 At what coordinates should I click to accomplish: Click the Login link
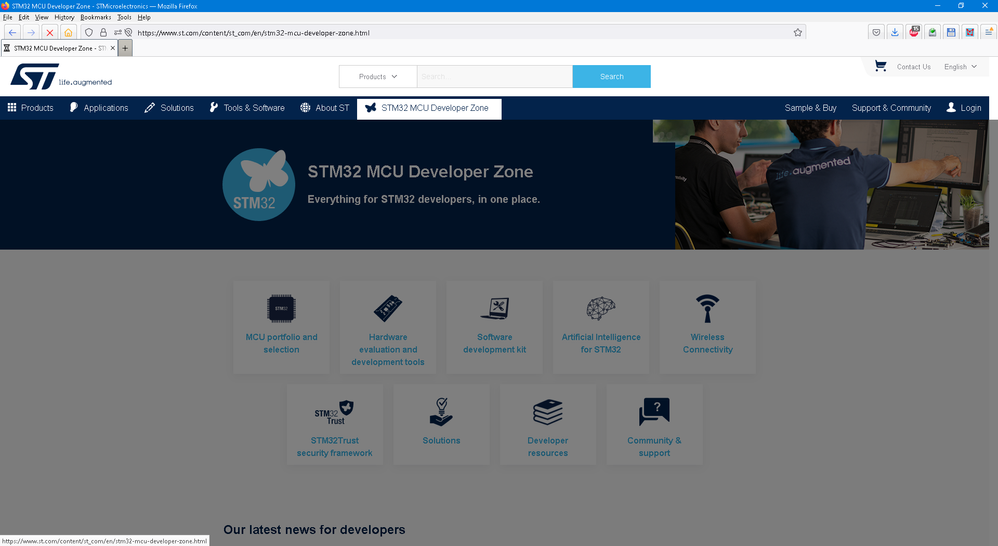[964, 108]
